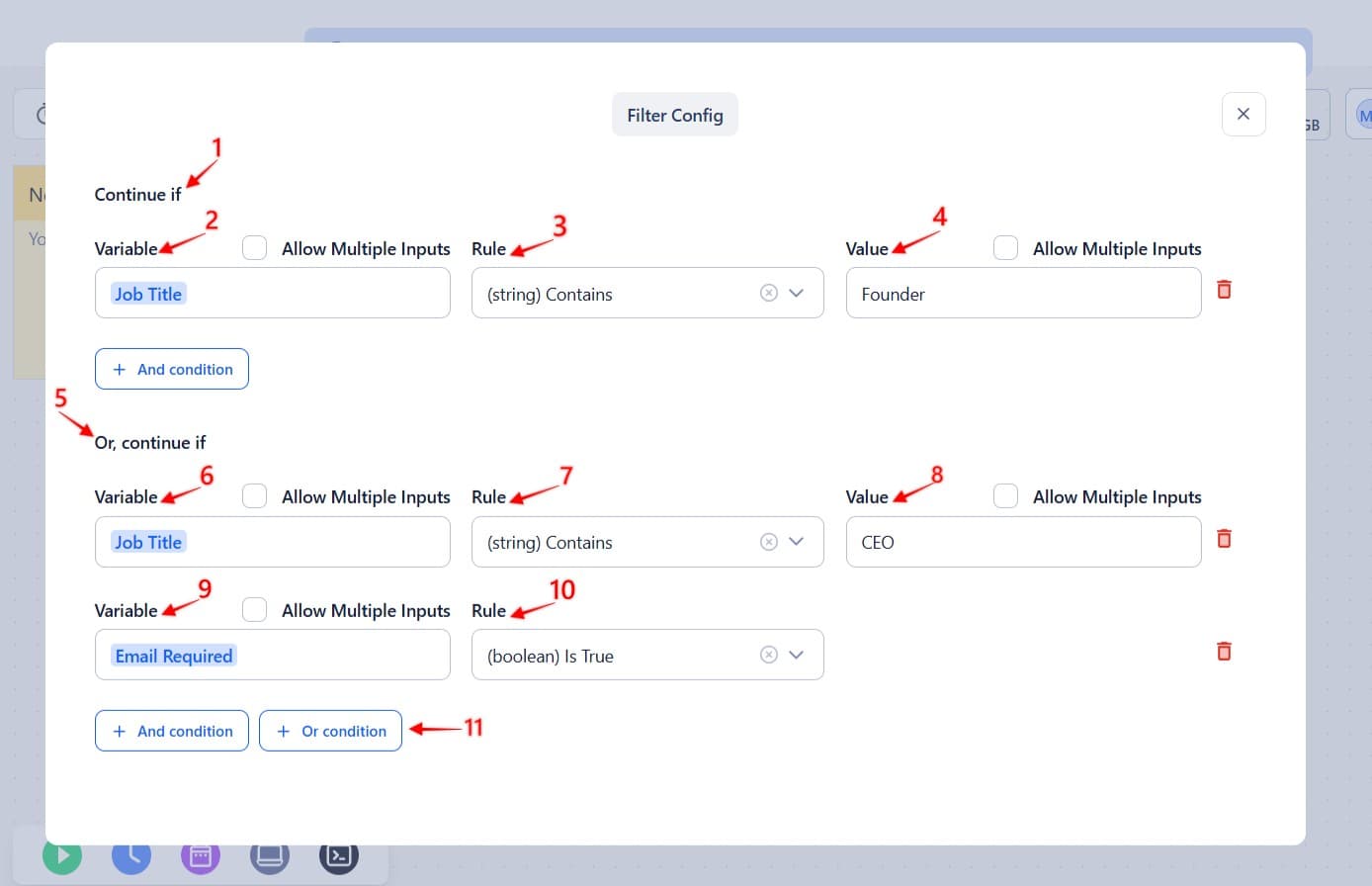
Task: Check Allow Multiple Inputs for Email Required variable
Action: coord(254,610)
